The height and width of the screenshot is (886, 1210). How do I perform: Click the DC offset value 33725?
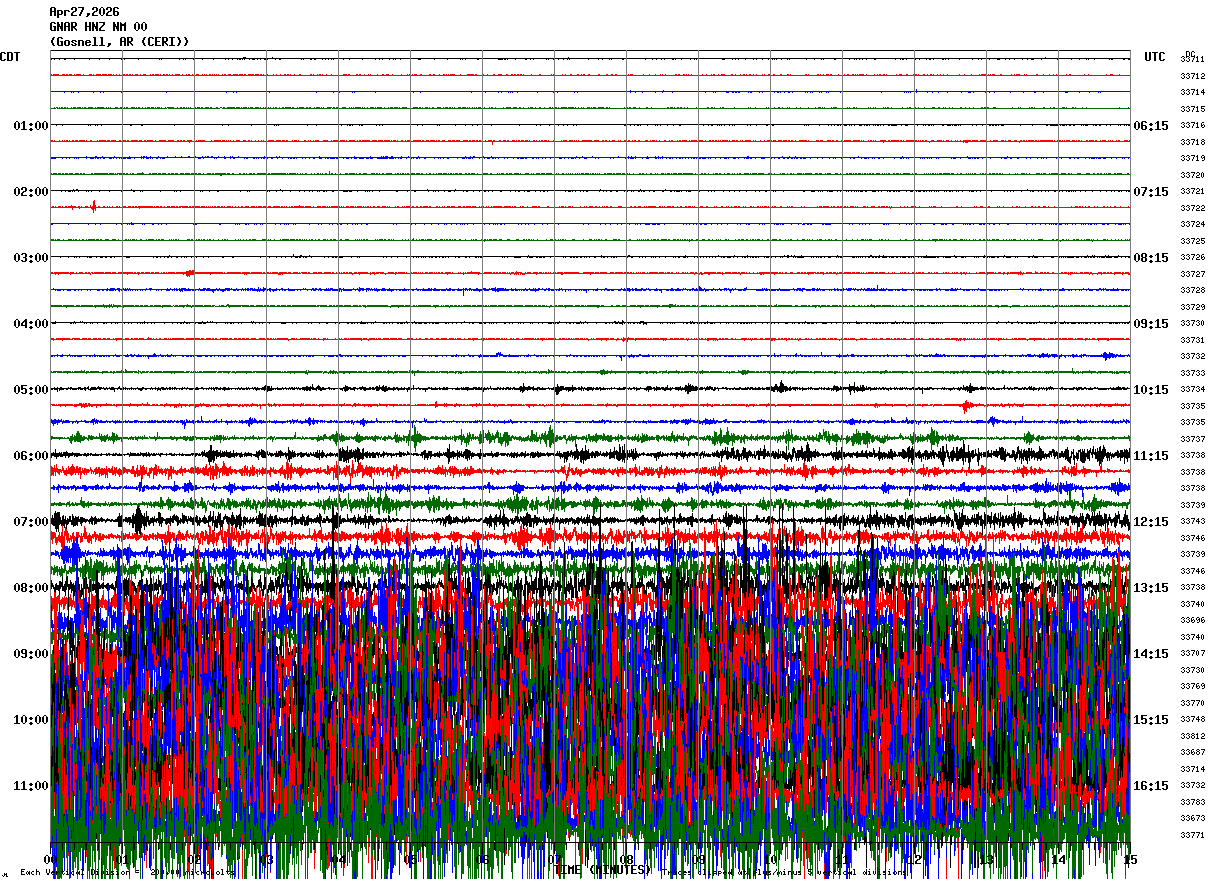pyautogui.click(x=1192, y=242)
